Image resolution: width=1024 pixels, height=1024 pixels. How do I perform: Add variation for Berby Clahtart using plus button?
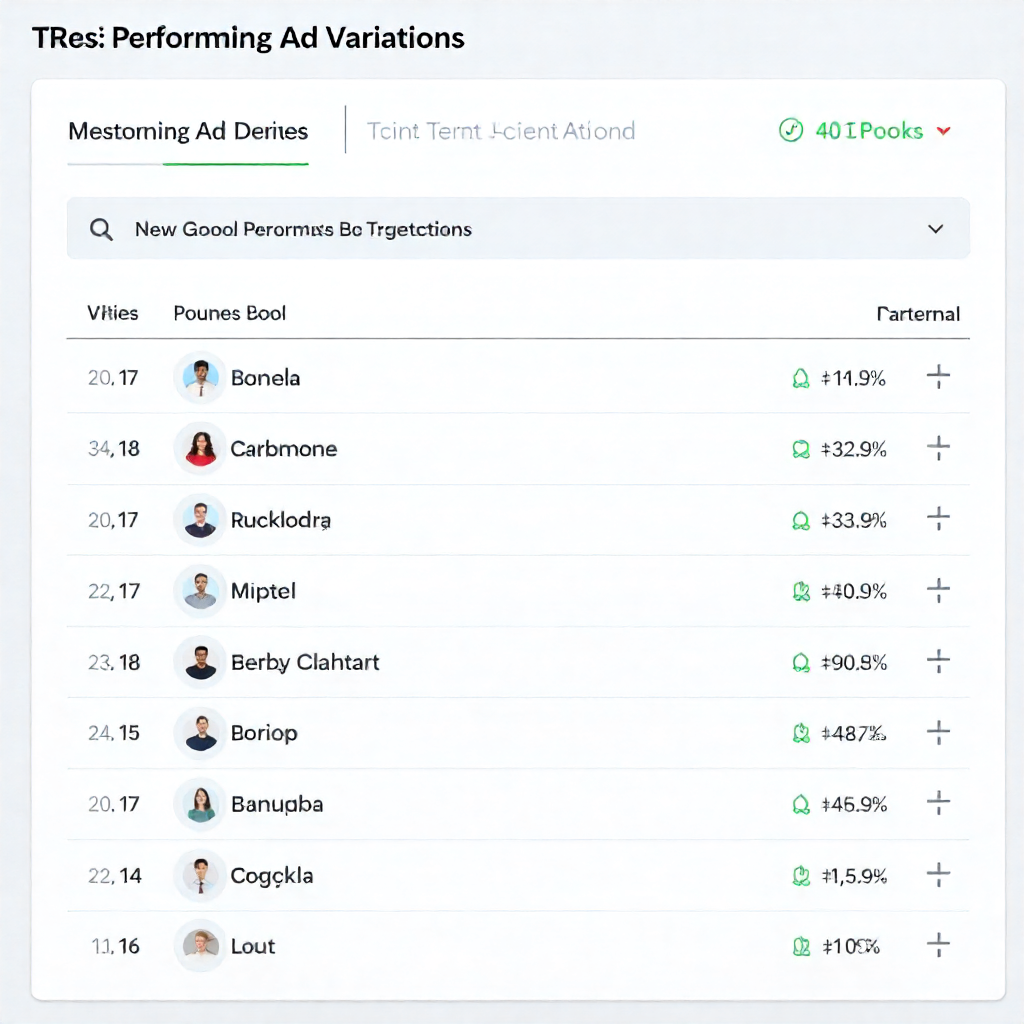tap(938, 661)
